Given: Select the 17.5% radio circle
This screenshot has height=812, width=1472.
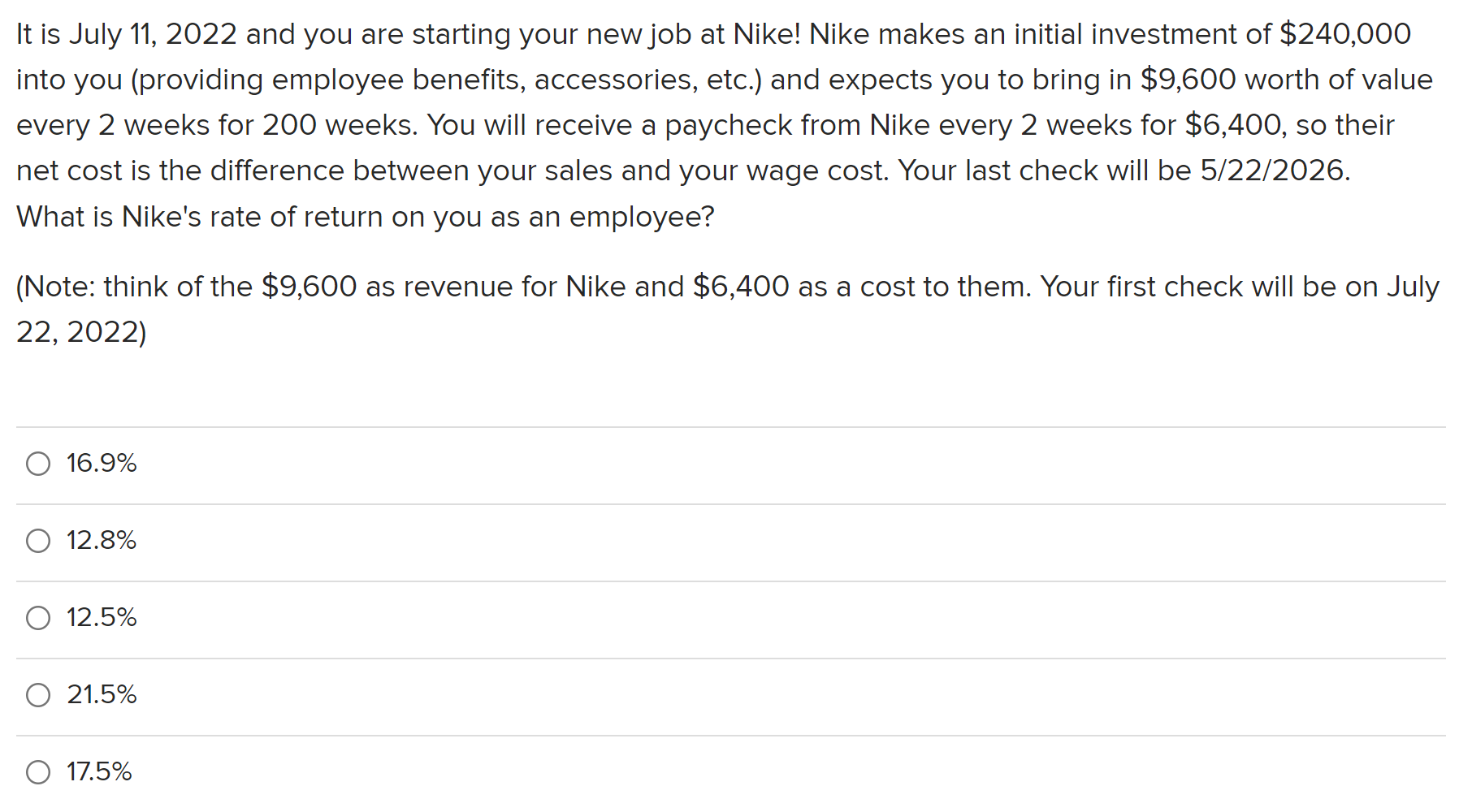Looking at the screenshot, I should 38,772.
